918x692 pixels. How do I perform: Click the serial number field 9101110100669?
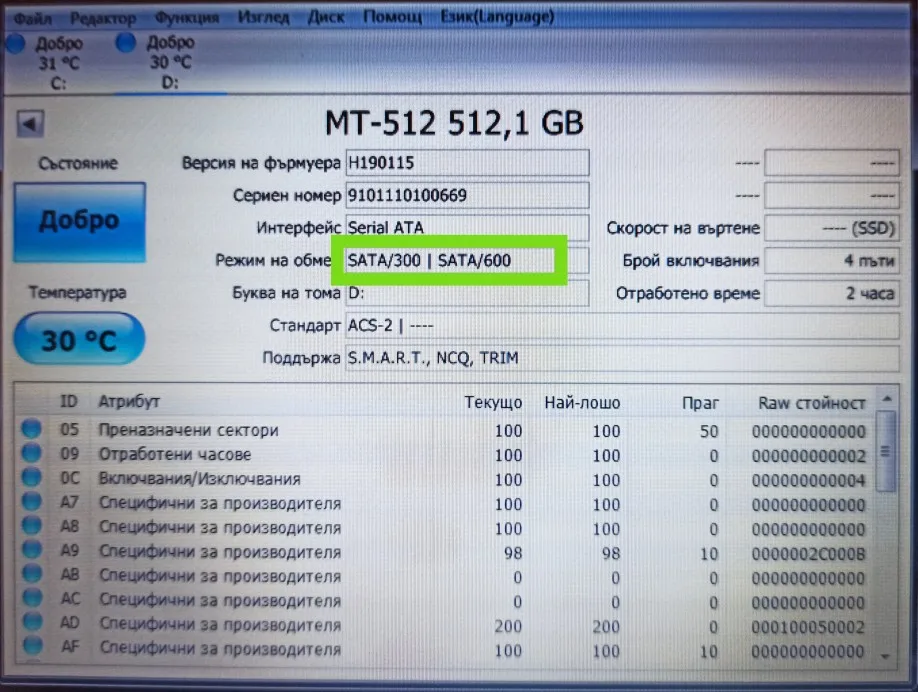click(467, 195)
